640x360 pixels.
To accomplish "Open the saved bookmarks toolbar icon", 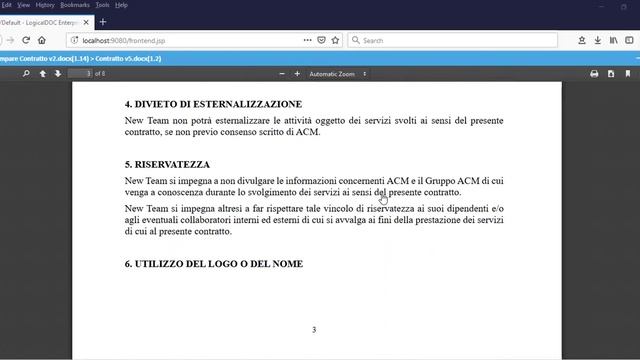I will 582,40.
